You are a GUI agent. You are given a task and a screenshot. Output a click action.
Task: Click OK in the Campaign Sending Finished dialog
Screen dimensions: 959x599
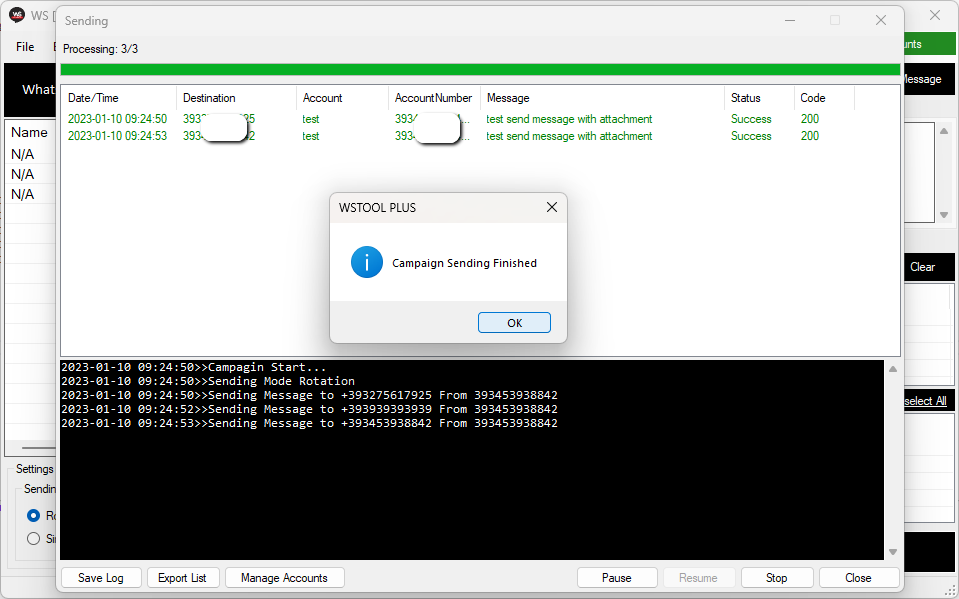coord(514,323)
